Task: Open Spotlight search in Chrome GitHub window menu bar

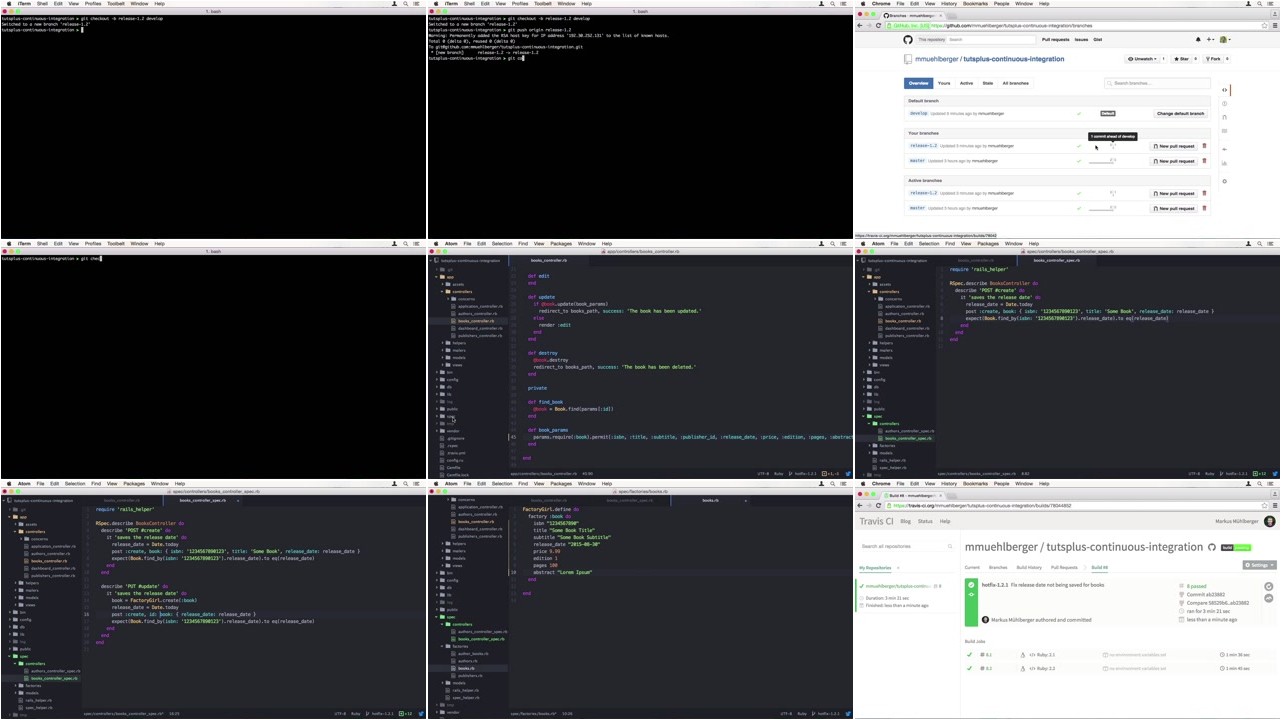Action: click(1259, 4)
